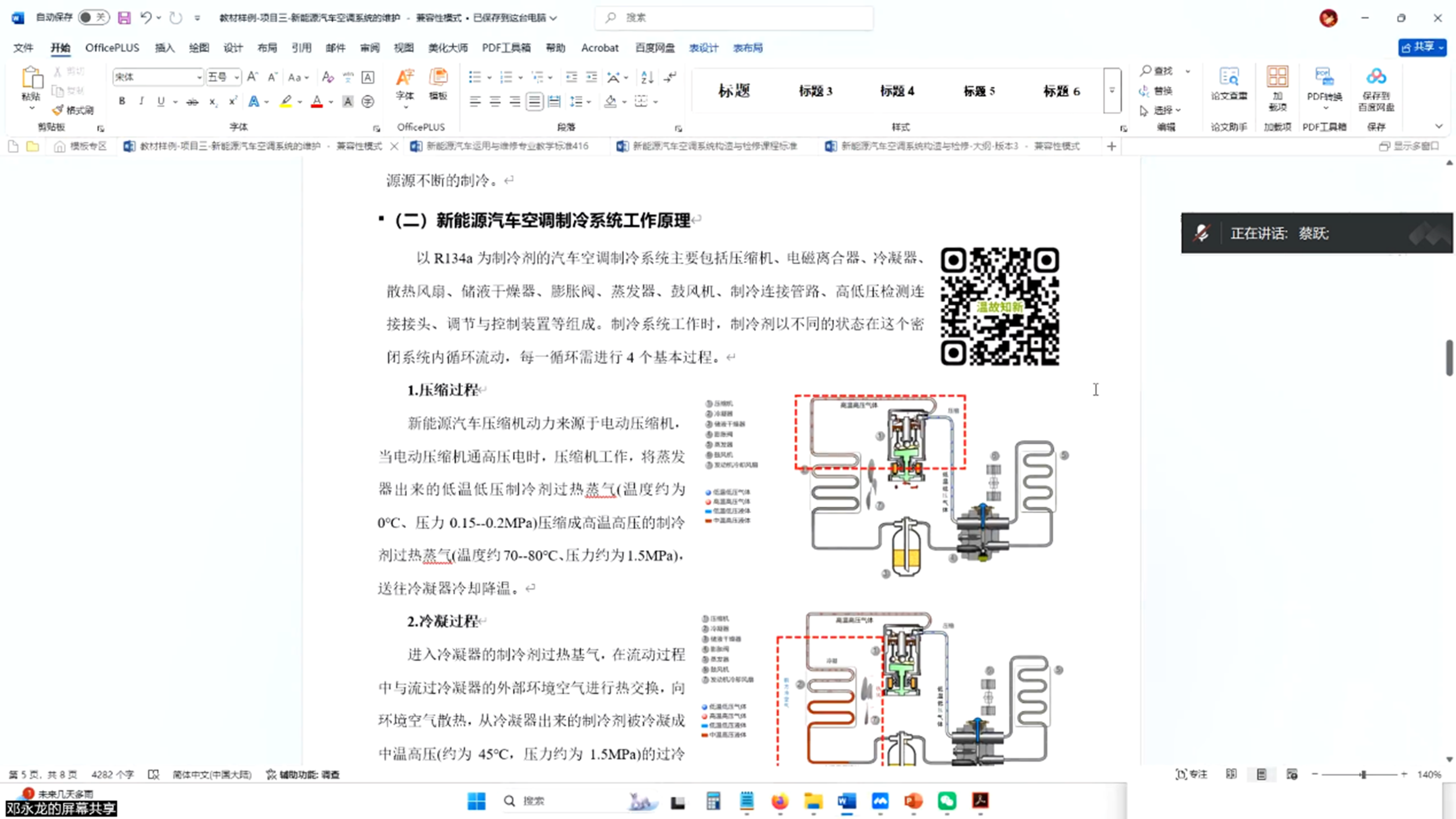Open the font size dropdown 五号
The width and height of the screenshot is (1456, 819).
click(236, 77)
